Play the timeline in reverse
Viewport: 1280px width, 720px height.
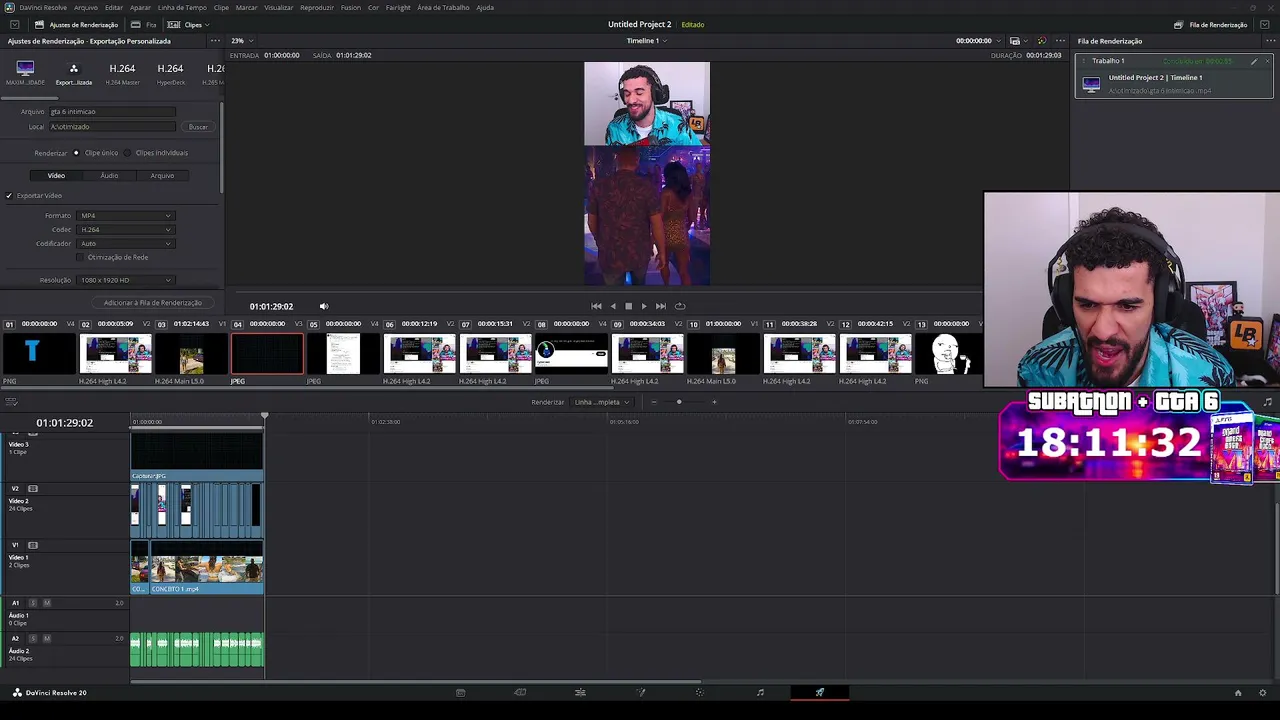click(613, 306)
